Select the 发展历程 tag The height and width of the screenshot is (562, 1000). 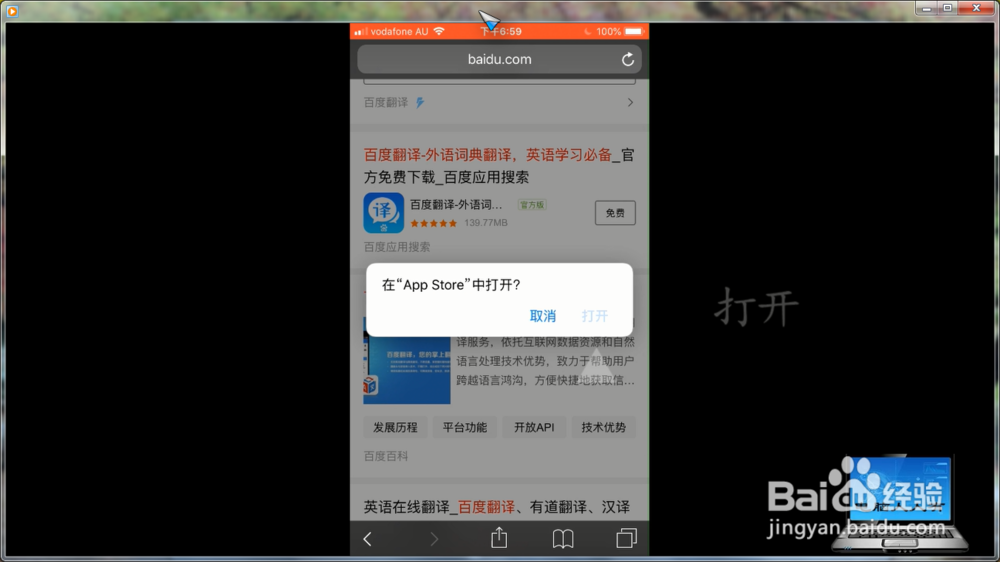click(x=395, y=427)
